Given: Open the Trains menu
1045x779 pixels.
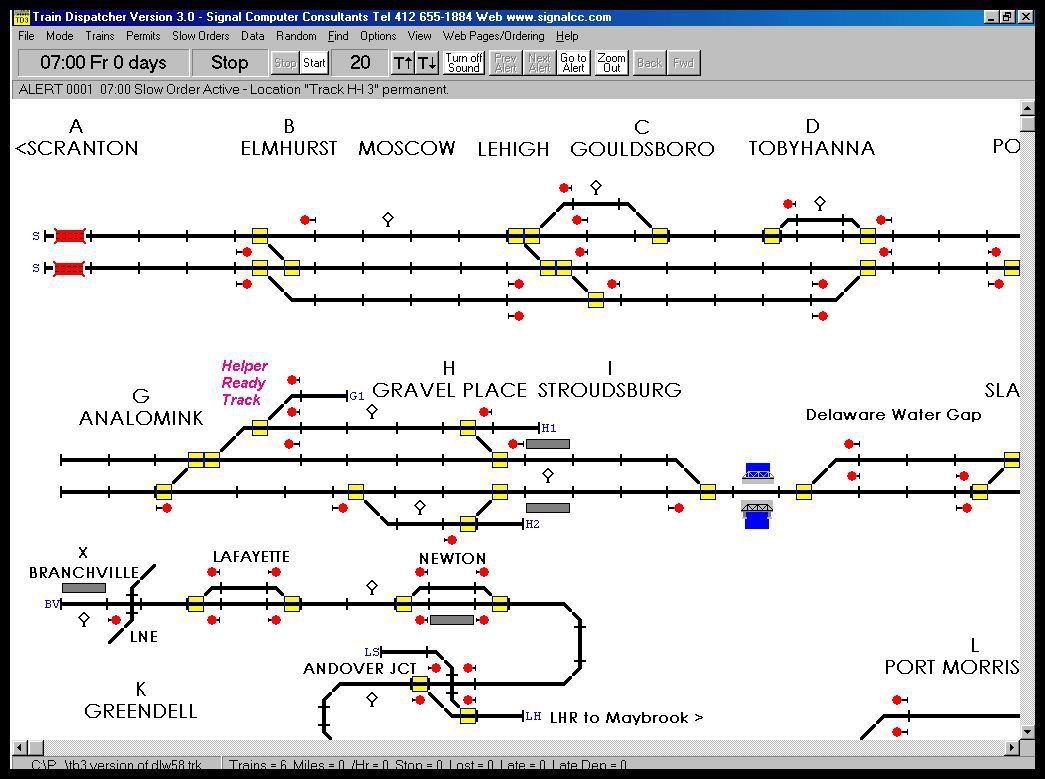Looking at the screenshot, I should click(99, 36).
